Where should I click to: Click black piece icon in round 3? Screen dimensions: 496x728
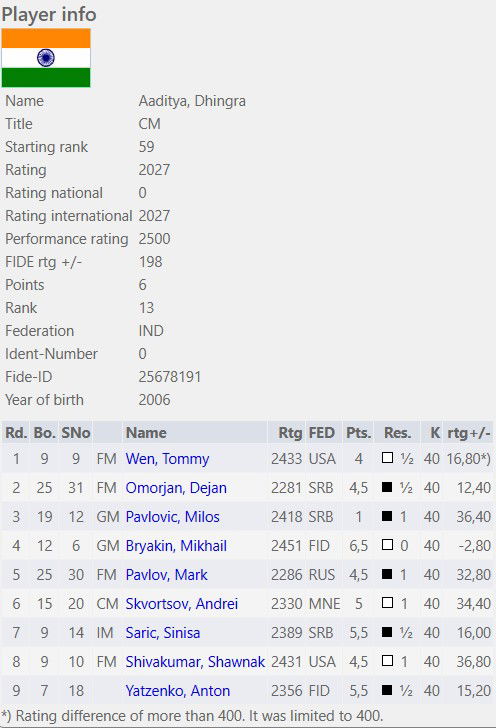pyautogui.click(x=387, y=516)
